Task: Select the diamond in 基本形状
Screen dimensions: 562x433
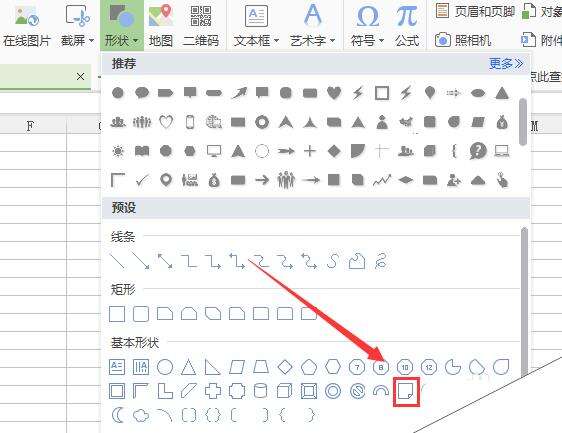Action: [x=285, y=367]
